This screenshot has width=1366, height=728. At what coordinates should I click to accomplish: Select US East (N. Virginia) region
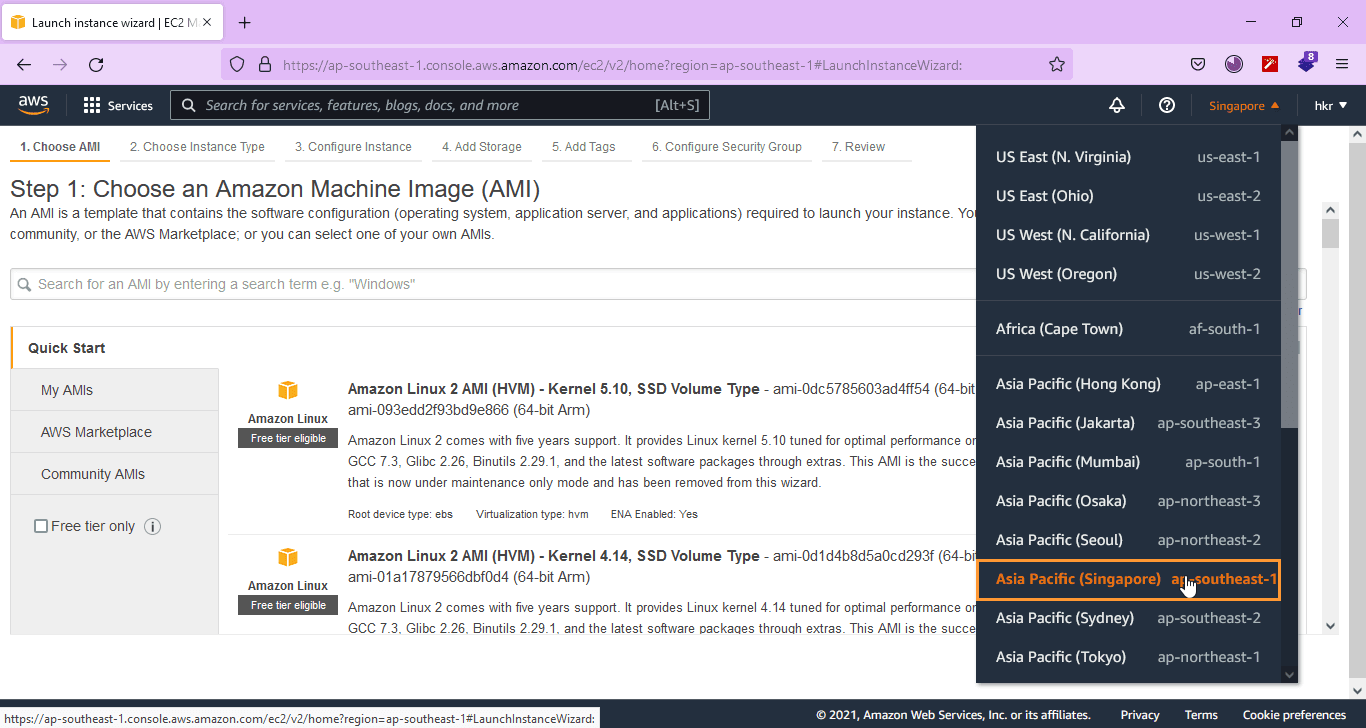click(1128, 157)
